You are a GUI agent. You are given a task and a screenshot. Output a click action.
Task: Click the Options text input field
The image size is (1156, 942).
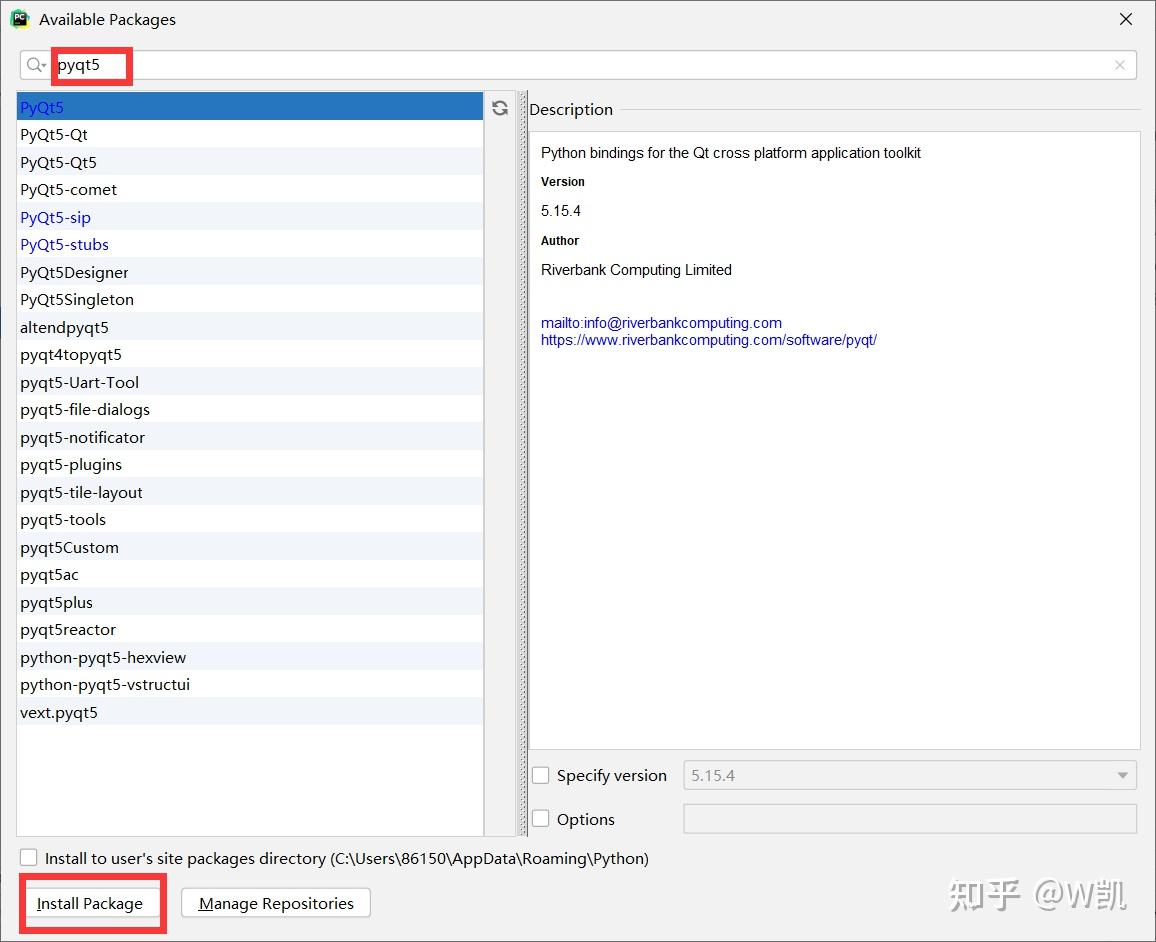click(x=909, y=818)
